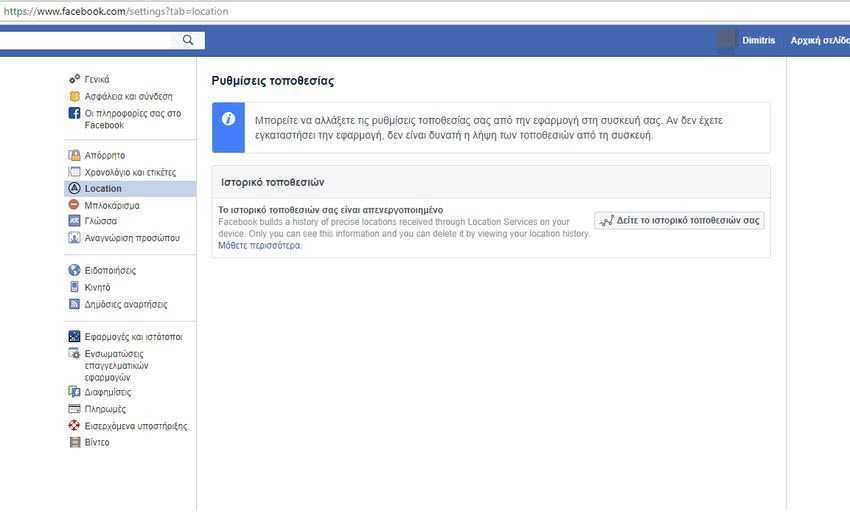
Task: Open the Πληρωμές settings tab
Action: pos(105,409)
